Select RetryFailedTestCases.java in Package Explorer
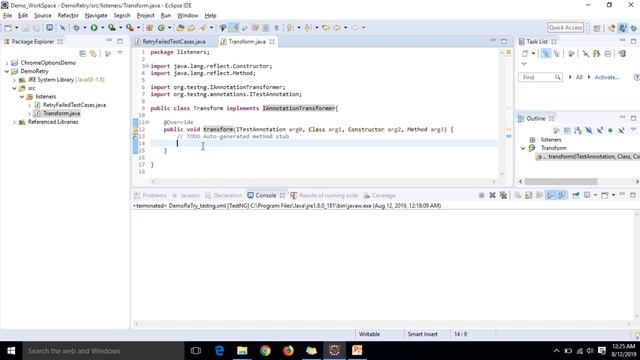Image resolution: width=640 pixels, height=360 pixels. tap(74, 105)
